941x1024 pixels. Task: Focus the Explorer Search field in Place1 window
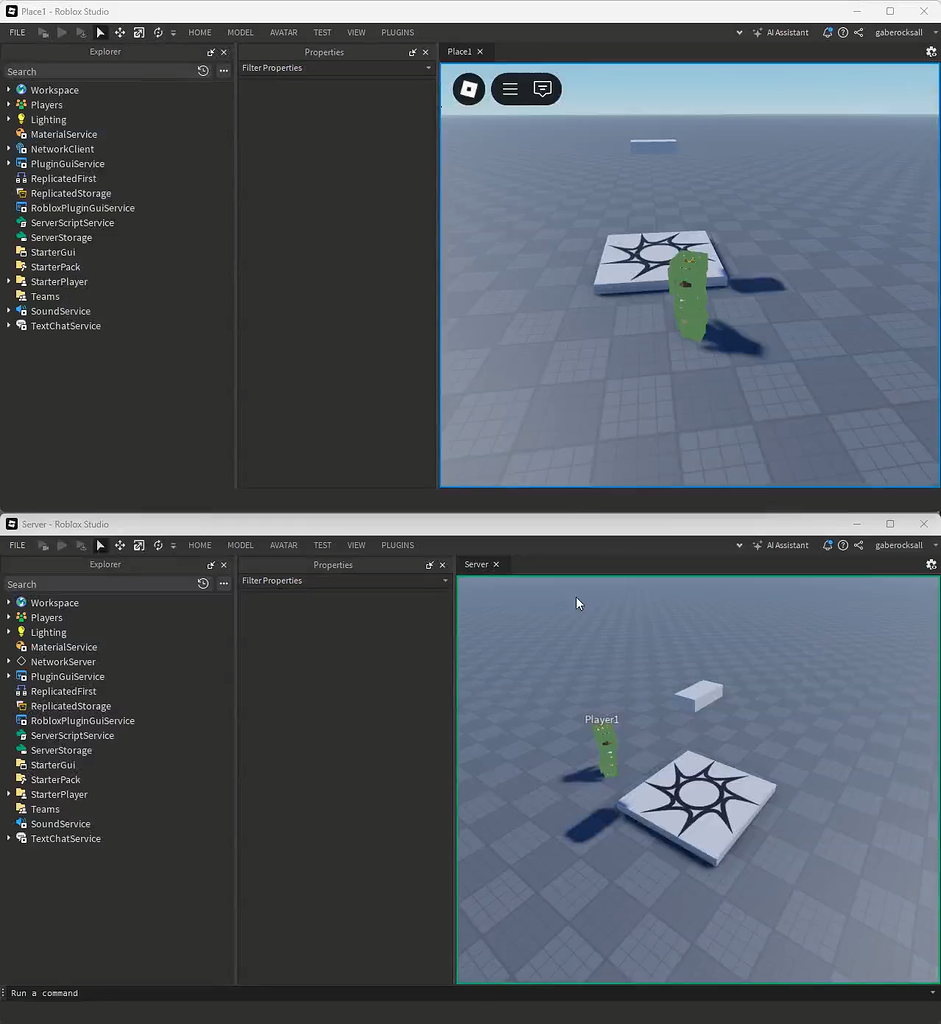[x=99, y=71]
